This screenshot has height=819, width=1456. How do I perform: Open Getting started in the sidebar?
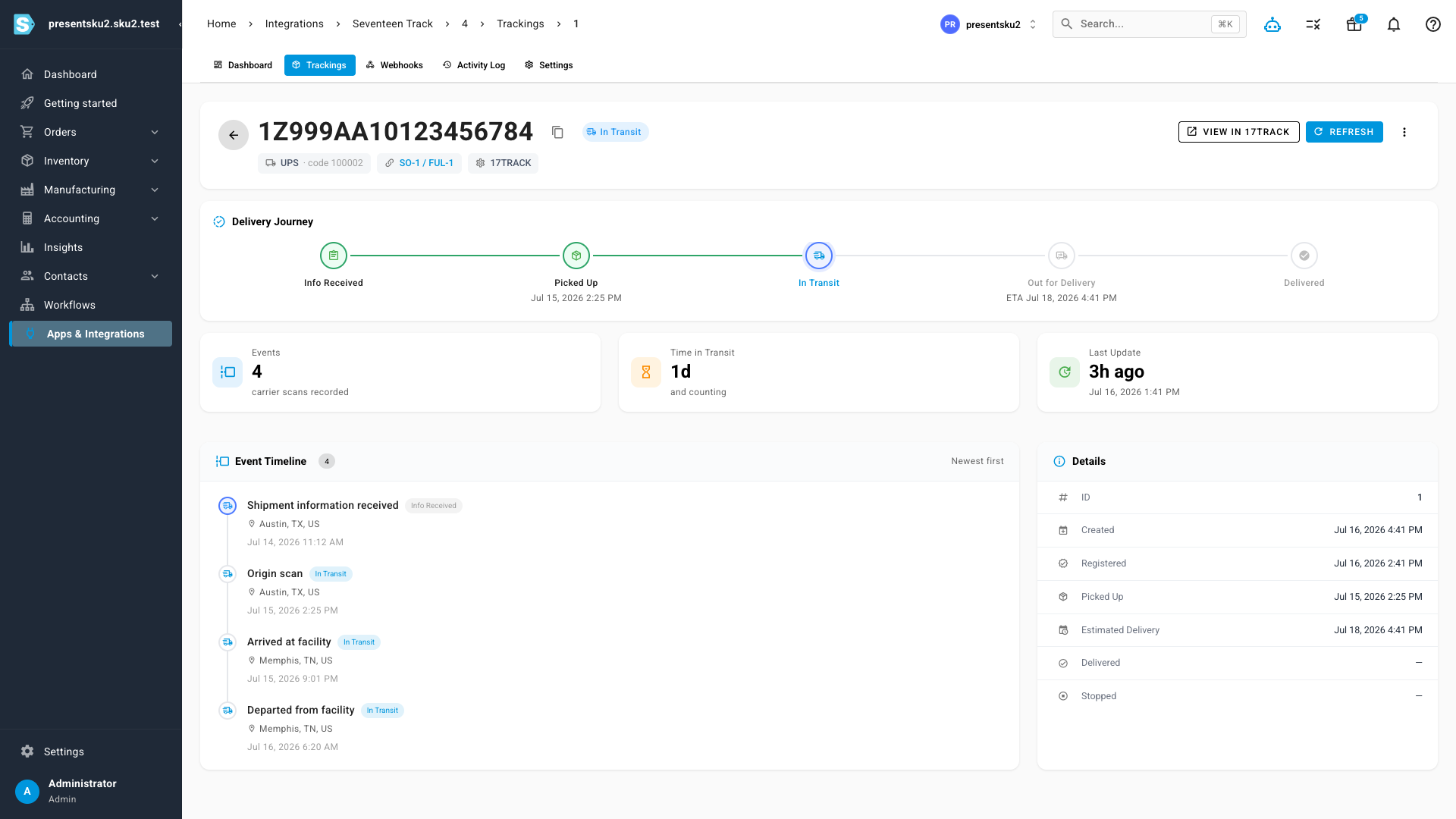[91, 103]
